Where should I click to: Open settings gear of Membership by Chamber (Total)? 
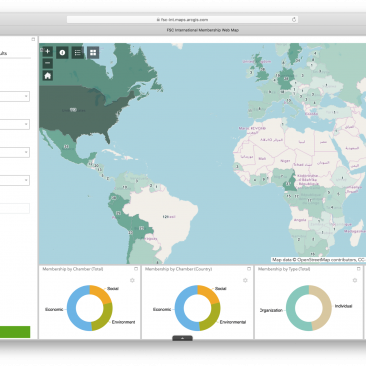(x=132, y=280)
